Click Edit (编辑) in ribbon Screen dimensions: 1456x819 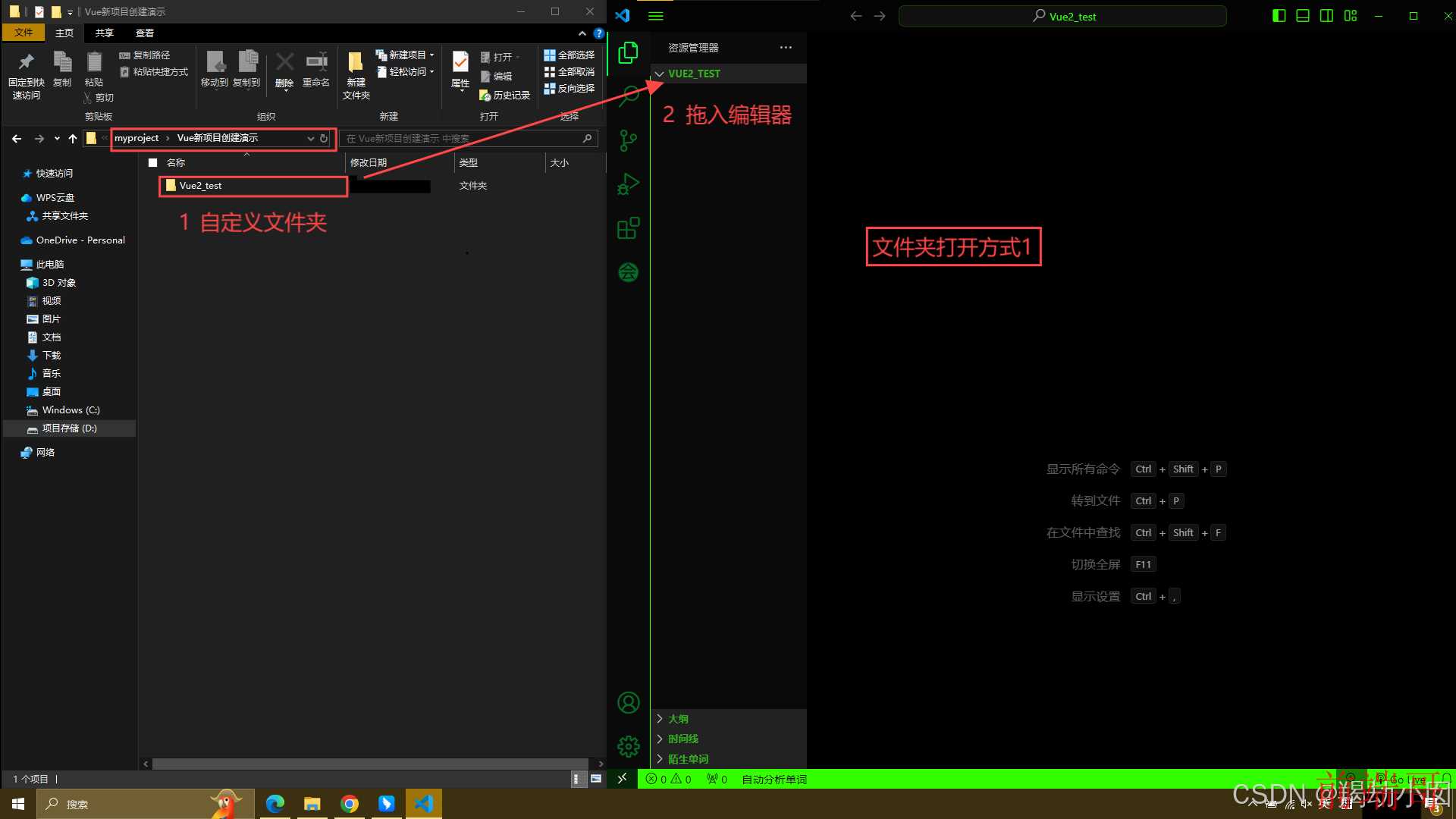496,77
